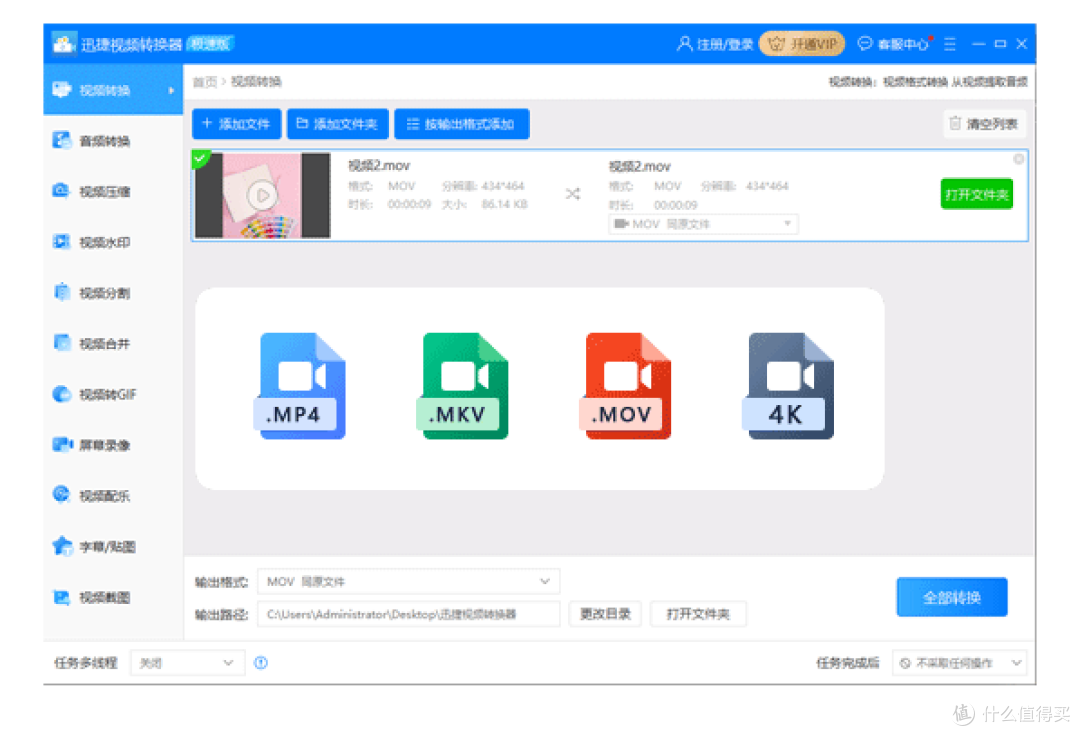Open 音频转换 in the sidebar
Screen dimensions: 1080x736
click(x=113, y=141)
